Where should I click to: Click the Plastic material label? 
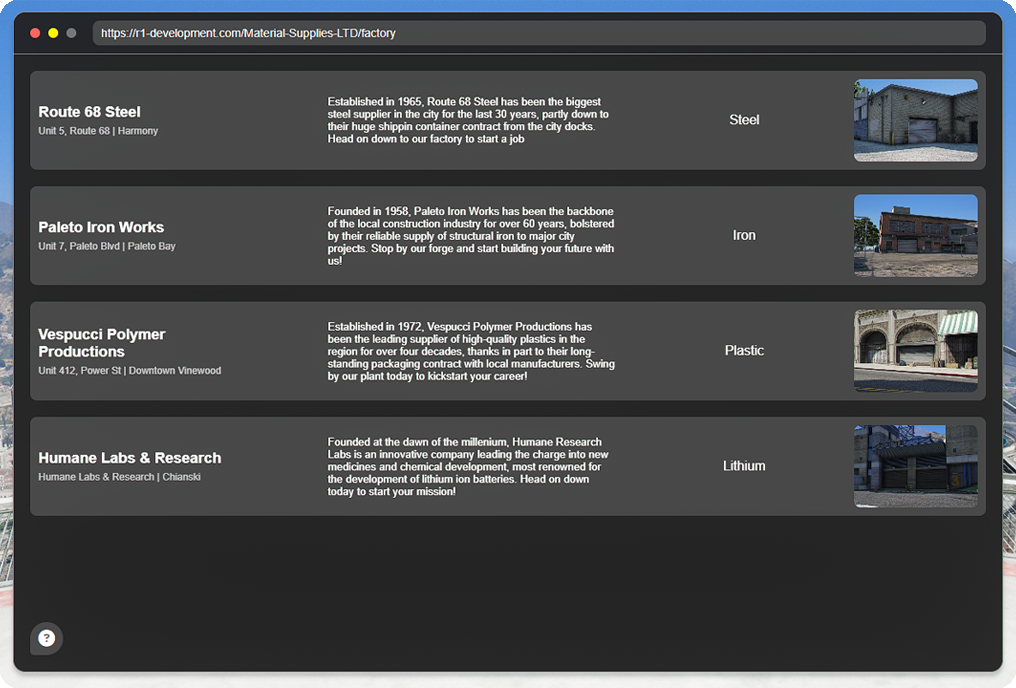click(744, 350)
